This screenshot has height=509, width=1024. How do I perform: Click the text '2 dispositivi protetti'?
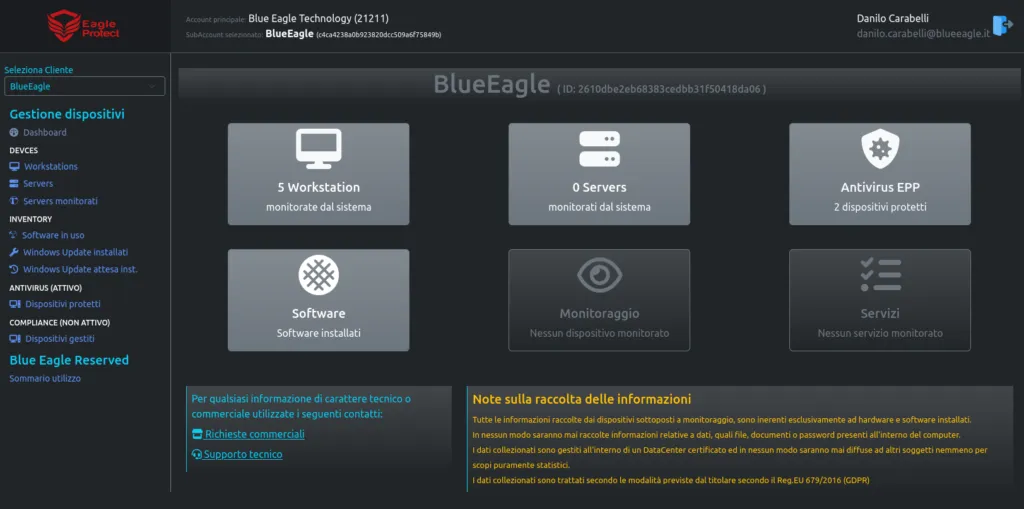[x=880, y=207]
